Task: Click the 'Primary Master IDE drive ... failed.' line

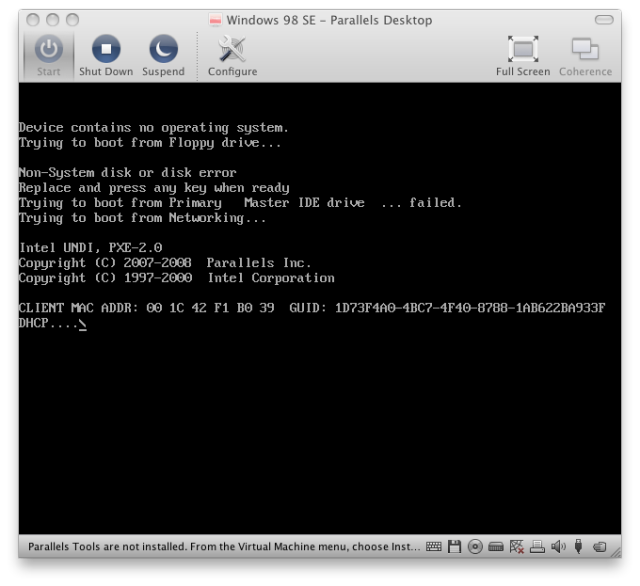Action: (240, 203)
